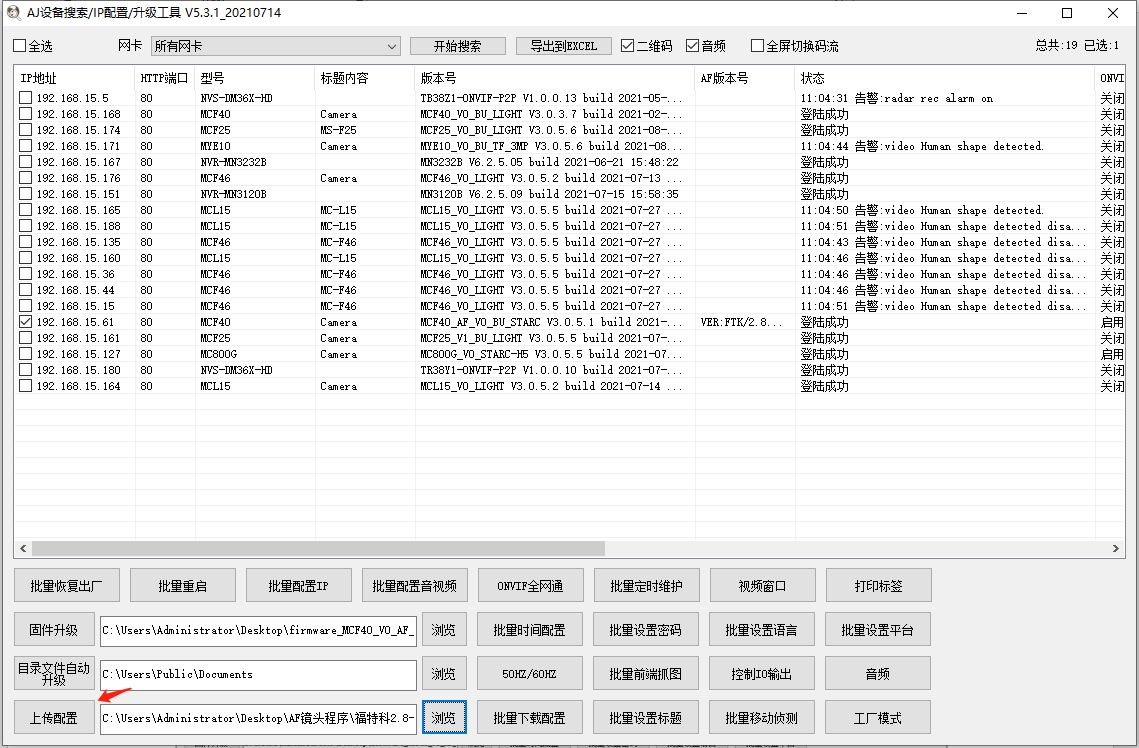Uncheck the 二维码 checkbox
This screenshot has width=1139, height=748.
[627, 46]
